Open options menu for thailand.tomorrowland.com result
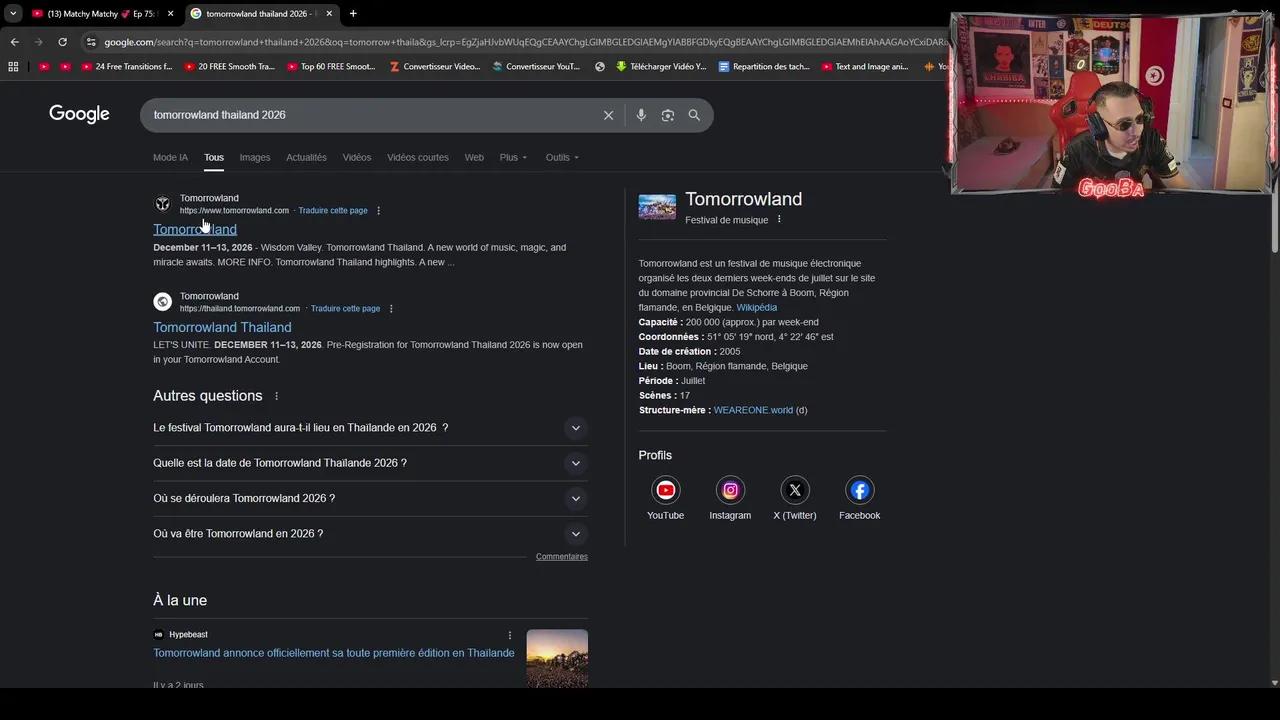Screen dimensions: 1280x720 click(391, 309)
